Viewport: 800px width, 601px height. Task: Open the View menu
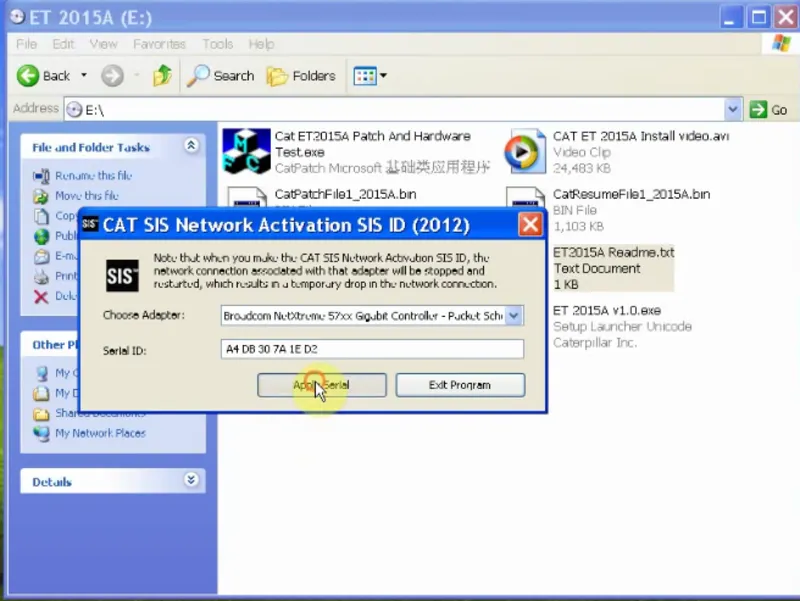point(104,44)
